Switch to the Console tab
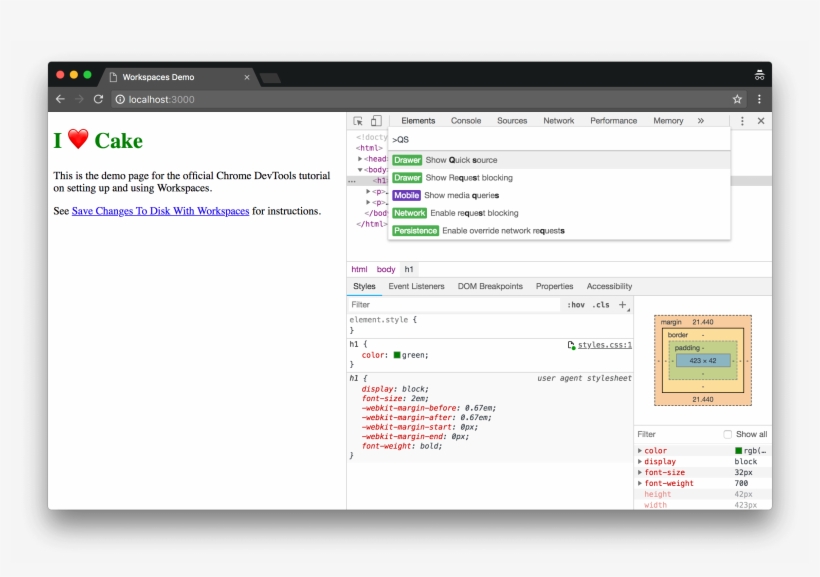 (466, 121)
